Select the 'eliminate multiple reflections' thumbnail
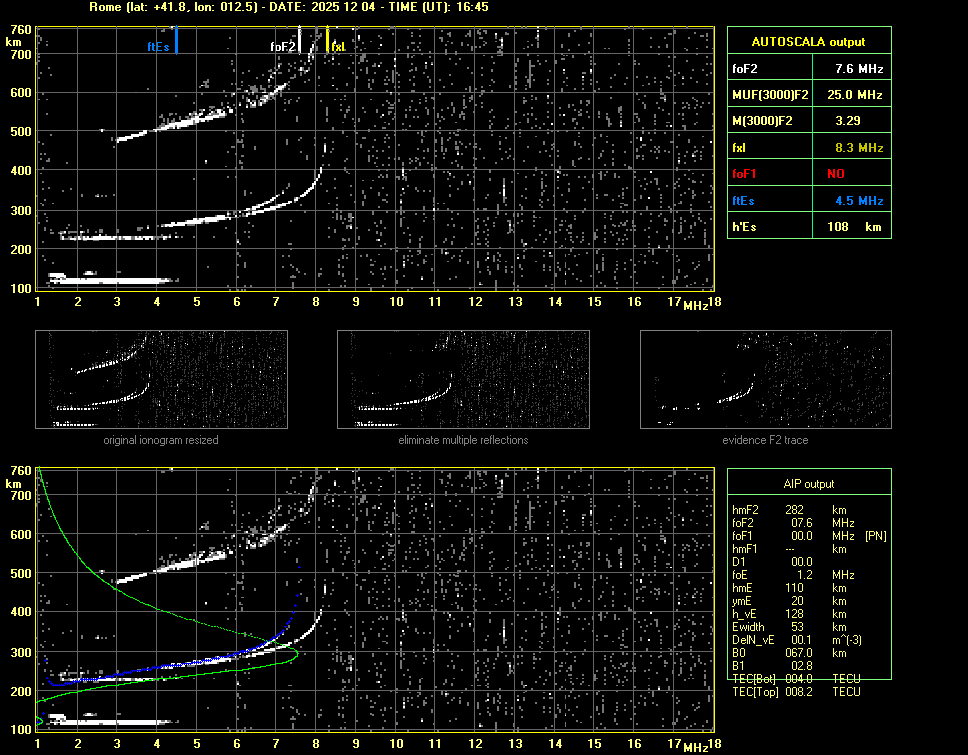 [463, 380]
